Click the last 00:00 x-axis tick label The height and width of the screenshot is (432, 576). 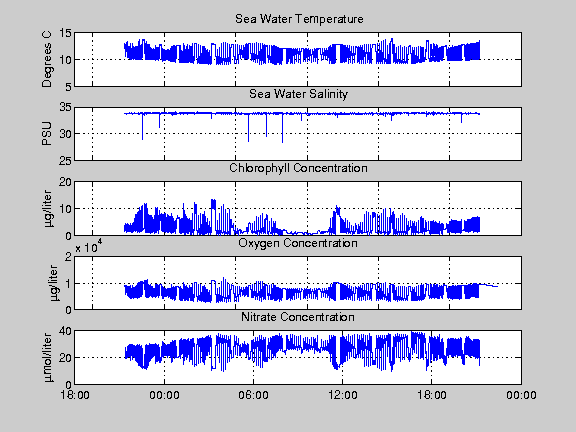click(521, 395)
